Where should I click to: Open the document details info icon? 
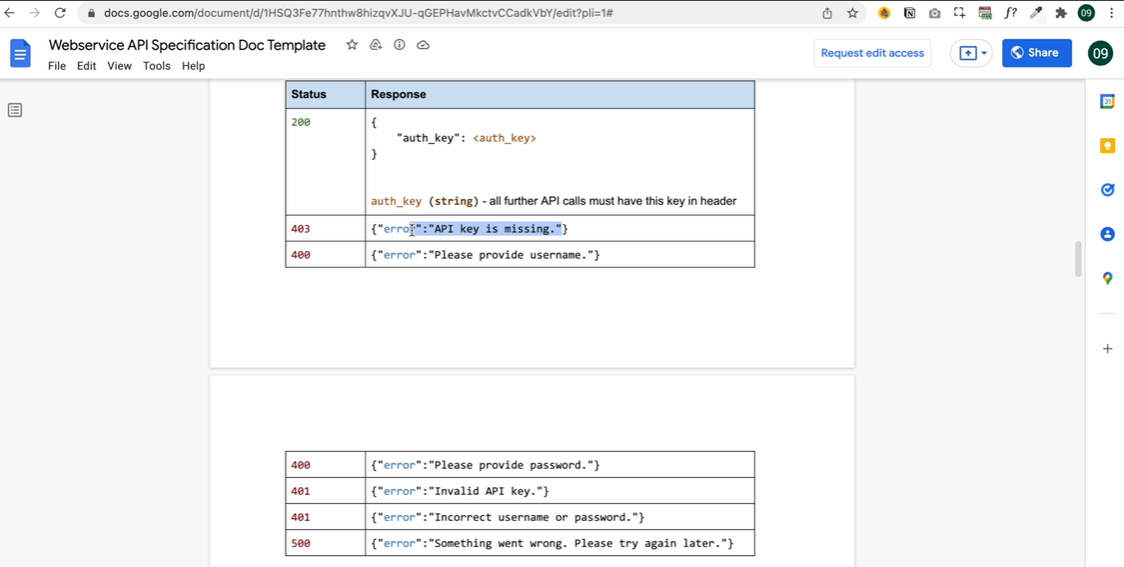click(399, 45)
